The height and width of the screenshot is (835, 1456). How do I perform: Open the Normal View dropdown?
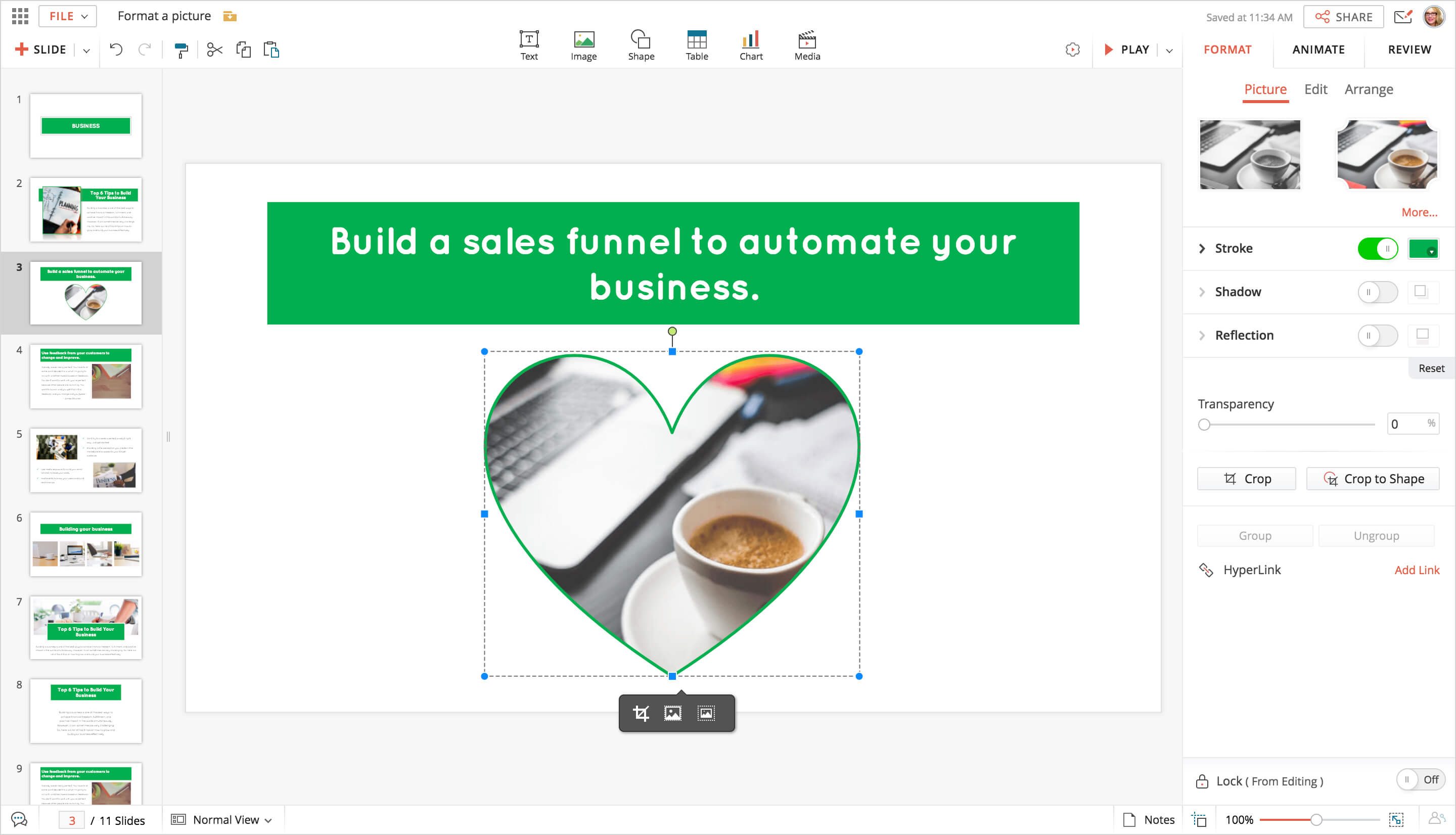pos(222,819)
